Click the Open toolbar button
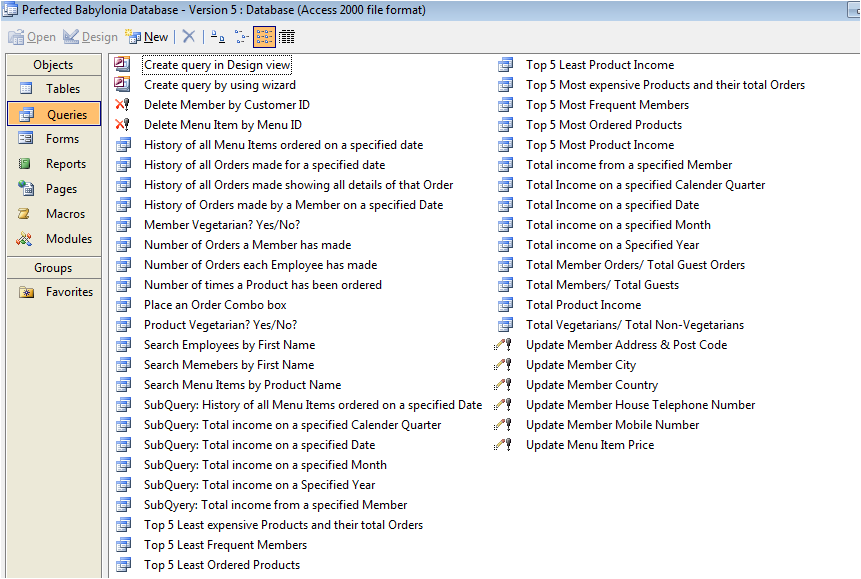The image size is (861, 579). click(32, 37)
